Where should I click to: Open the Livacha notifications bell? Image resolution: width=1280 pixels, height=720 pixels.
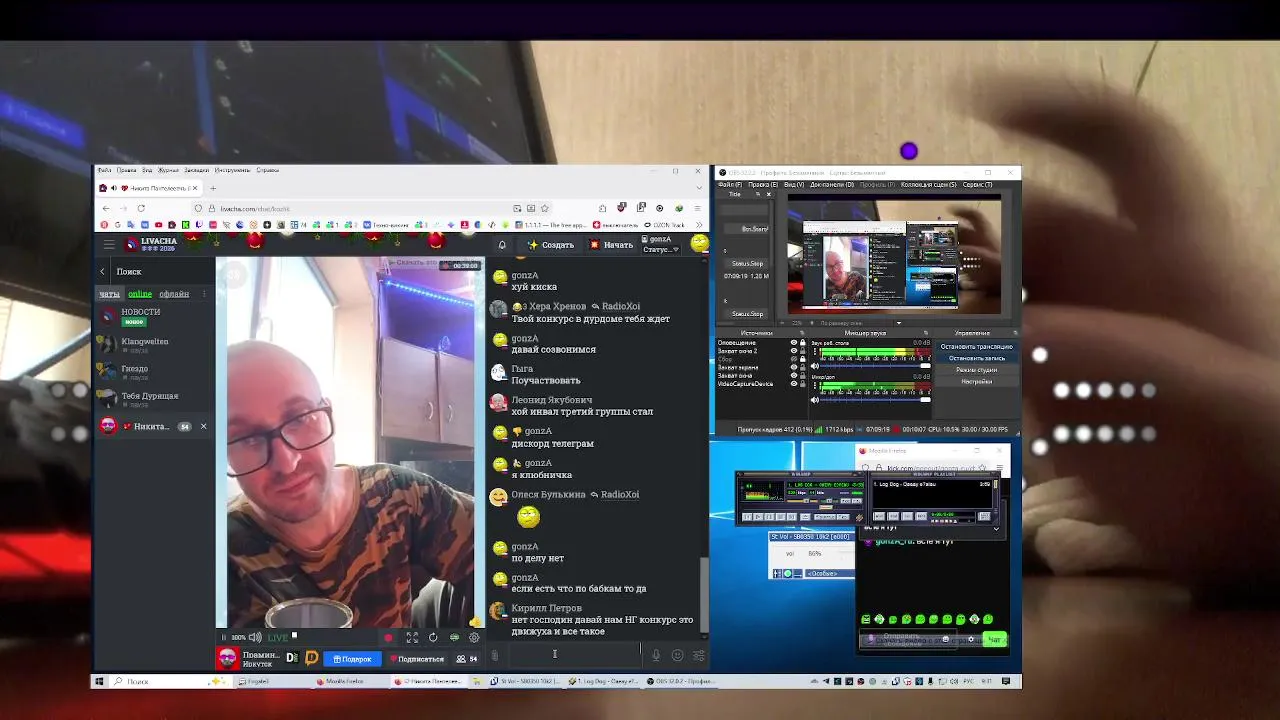click(x=502, y=244)
